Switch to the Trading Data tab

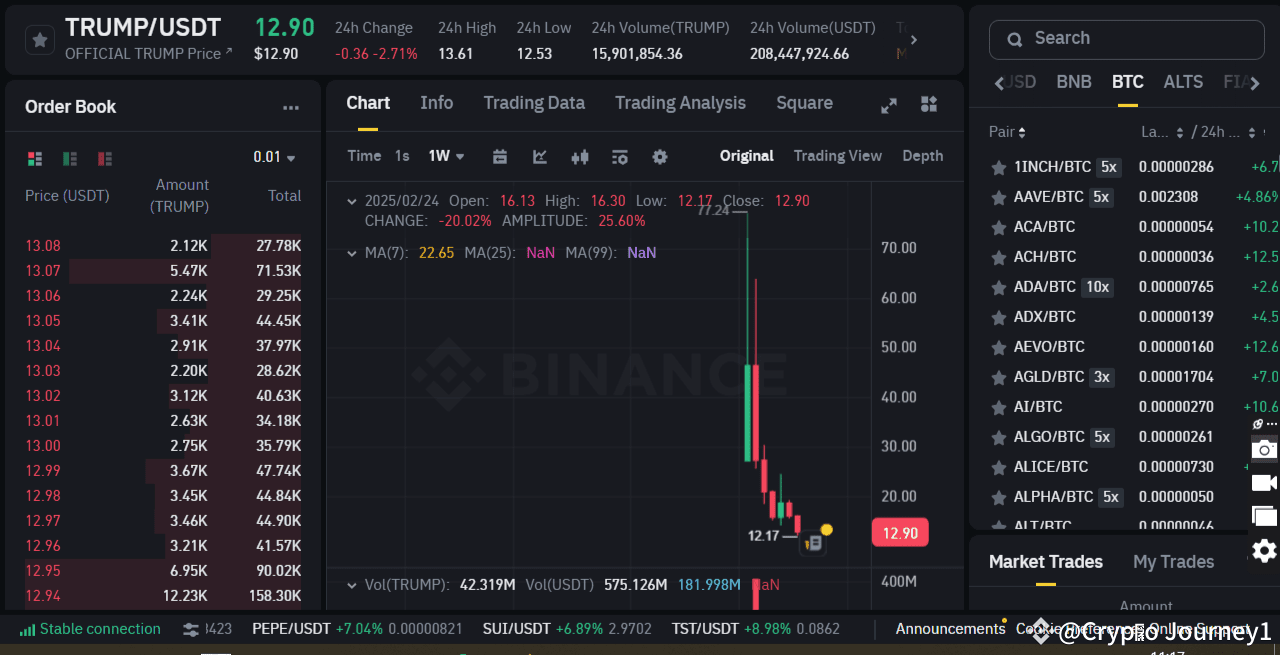tap(533, 103)
